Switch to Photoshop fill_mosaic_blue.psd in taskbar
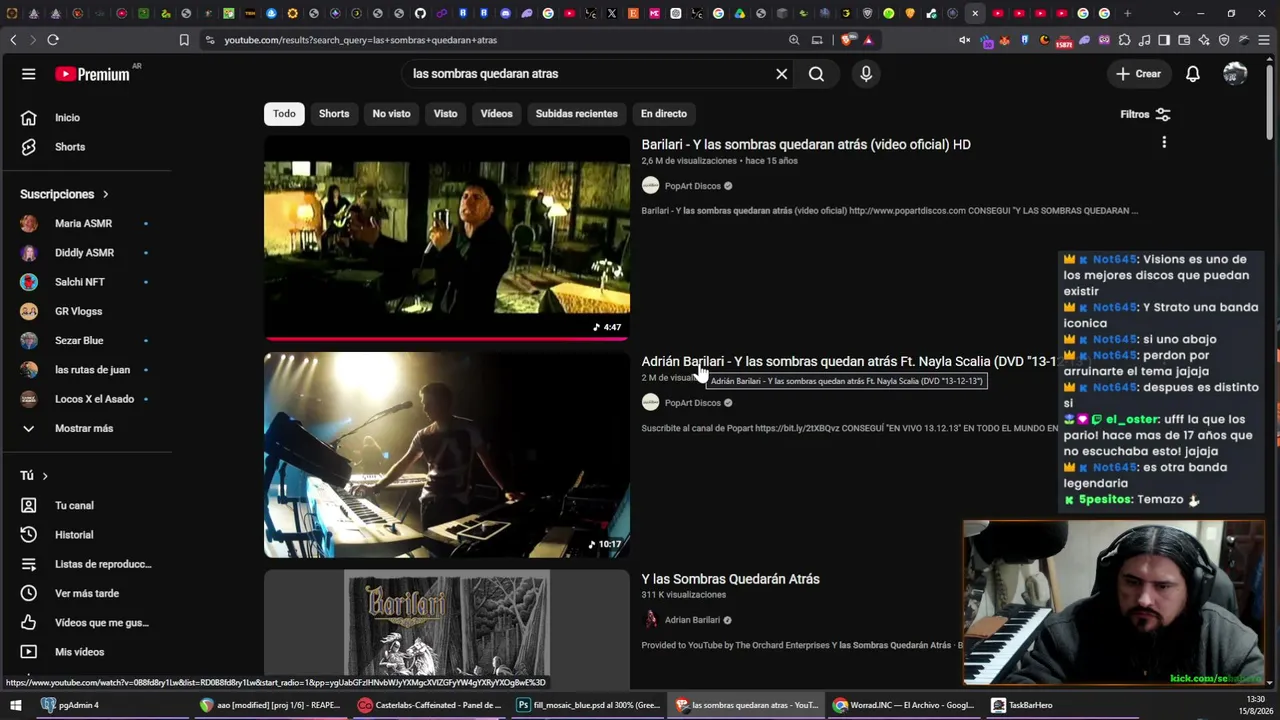Image resolution: width=1280 pixels, height=720 pixels. click(588, 705)
